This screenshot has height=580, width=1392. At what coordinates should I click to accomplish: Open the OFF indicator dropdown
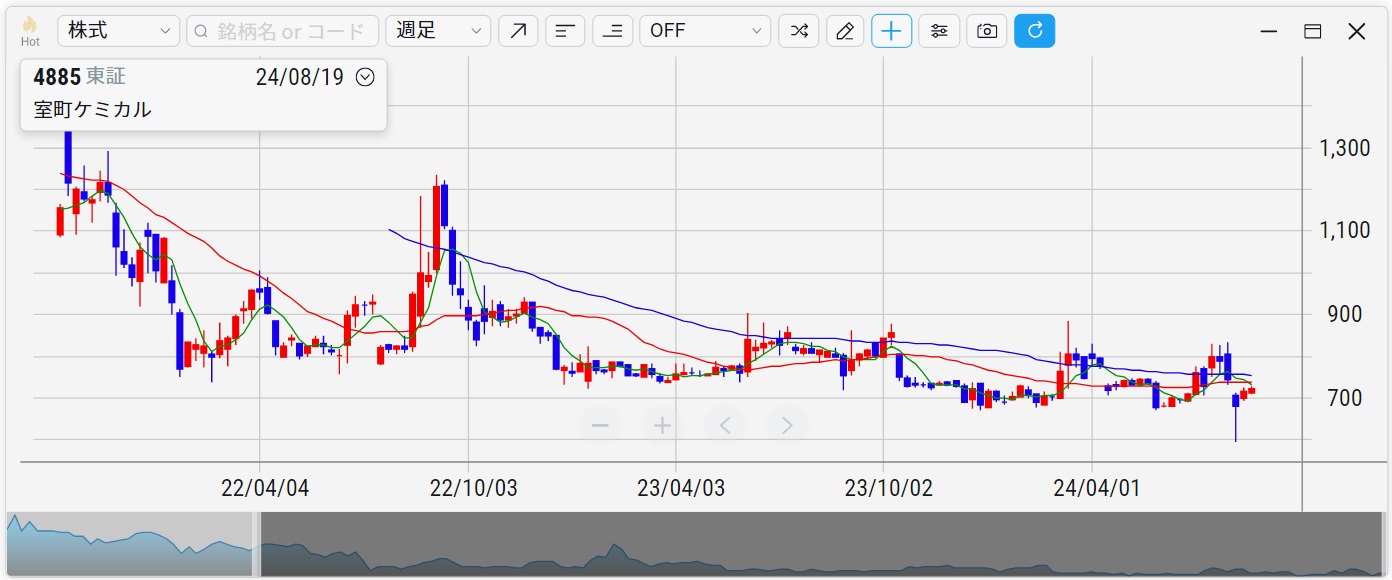coord(705,31)
